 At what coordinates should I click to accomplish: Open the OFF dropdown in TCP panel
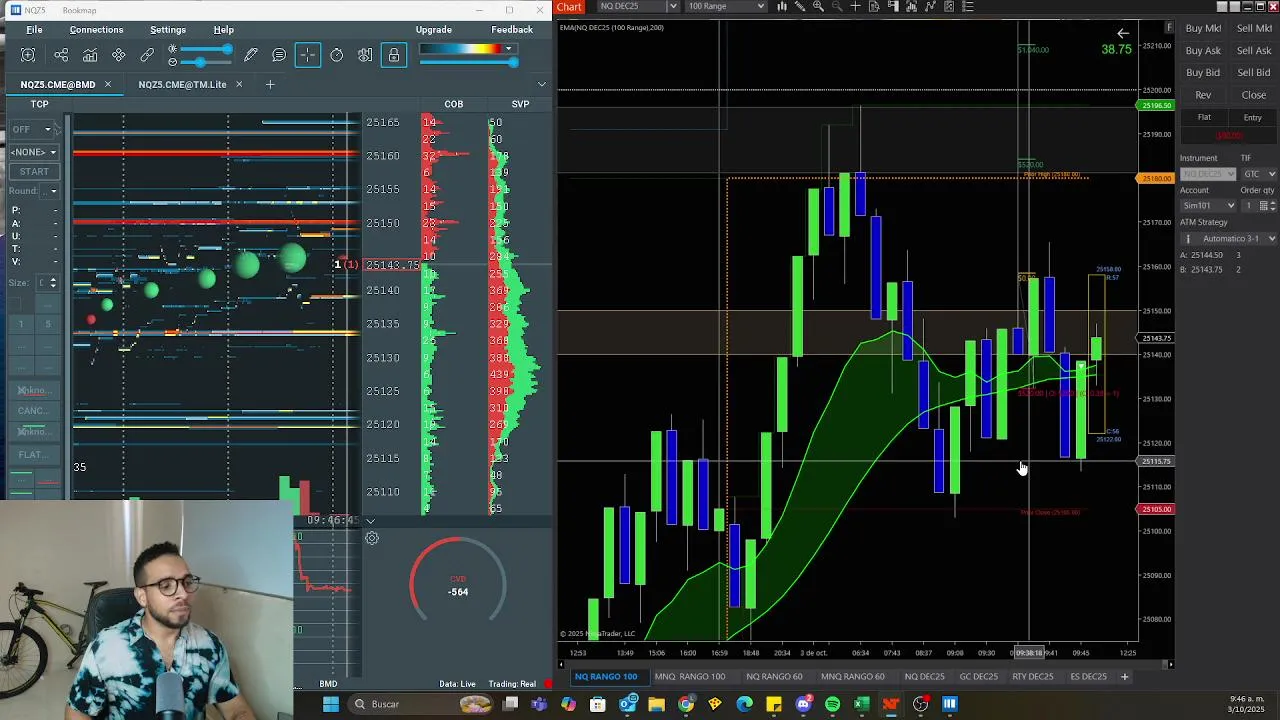click(x=31, y=129)
